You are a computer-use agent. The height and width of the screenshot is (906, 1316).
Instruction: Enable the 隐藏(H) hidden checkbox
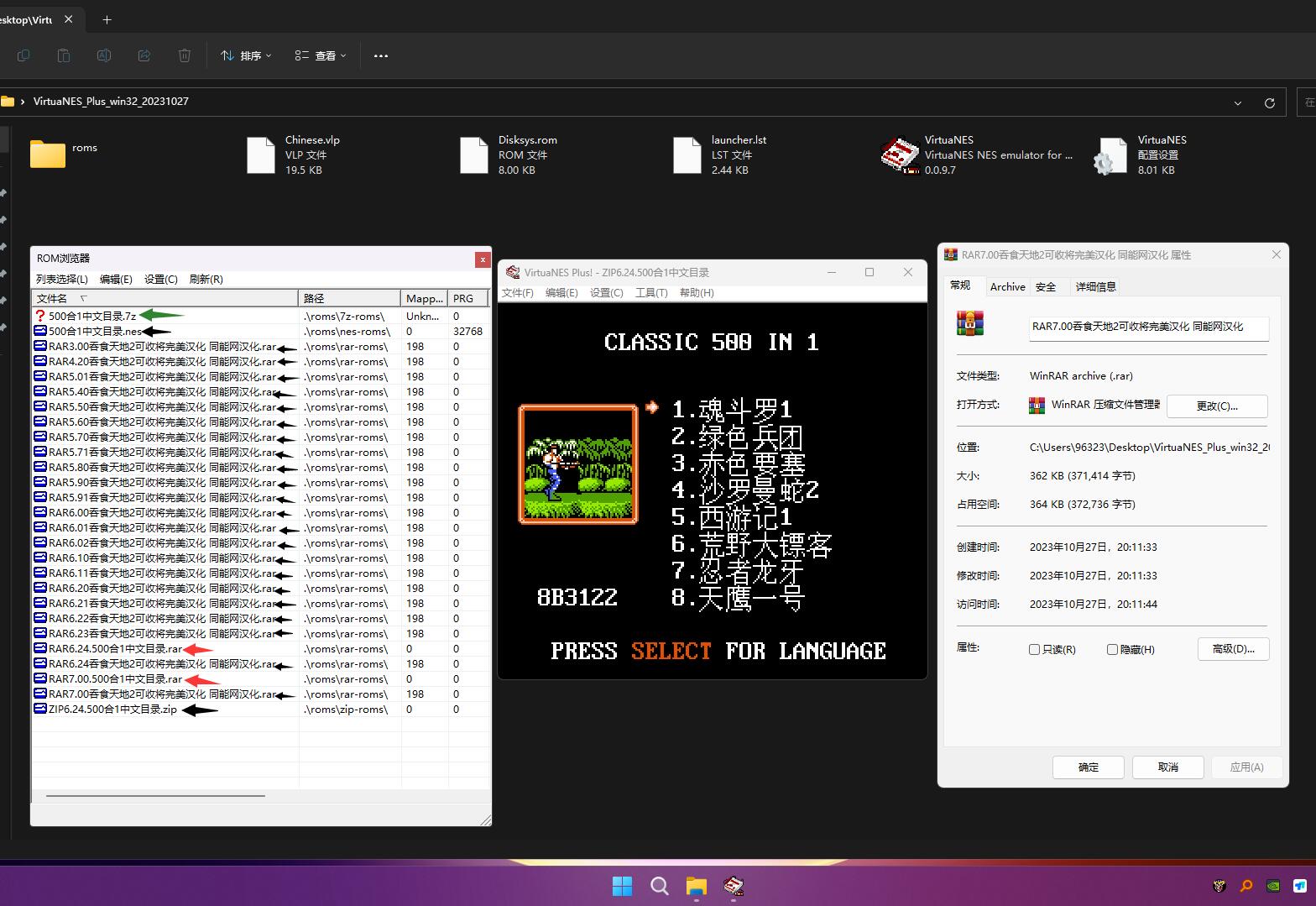(x=1112, y=649)
